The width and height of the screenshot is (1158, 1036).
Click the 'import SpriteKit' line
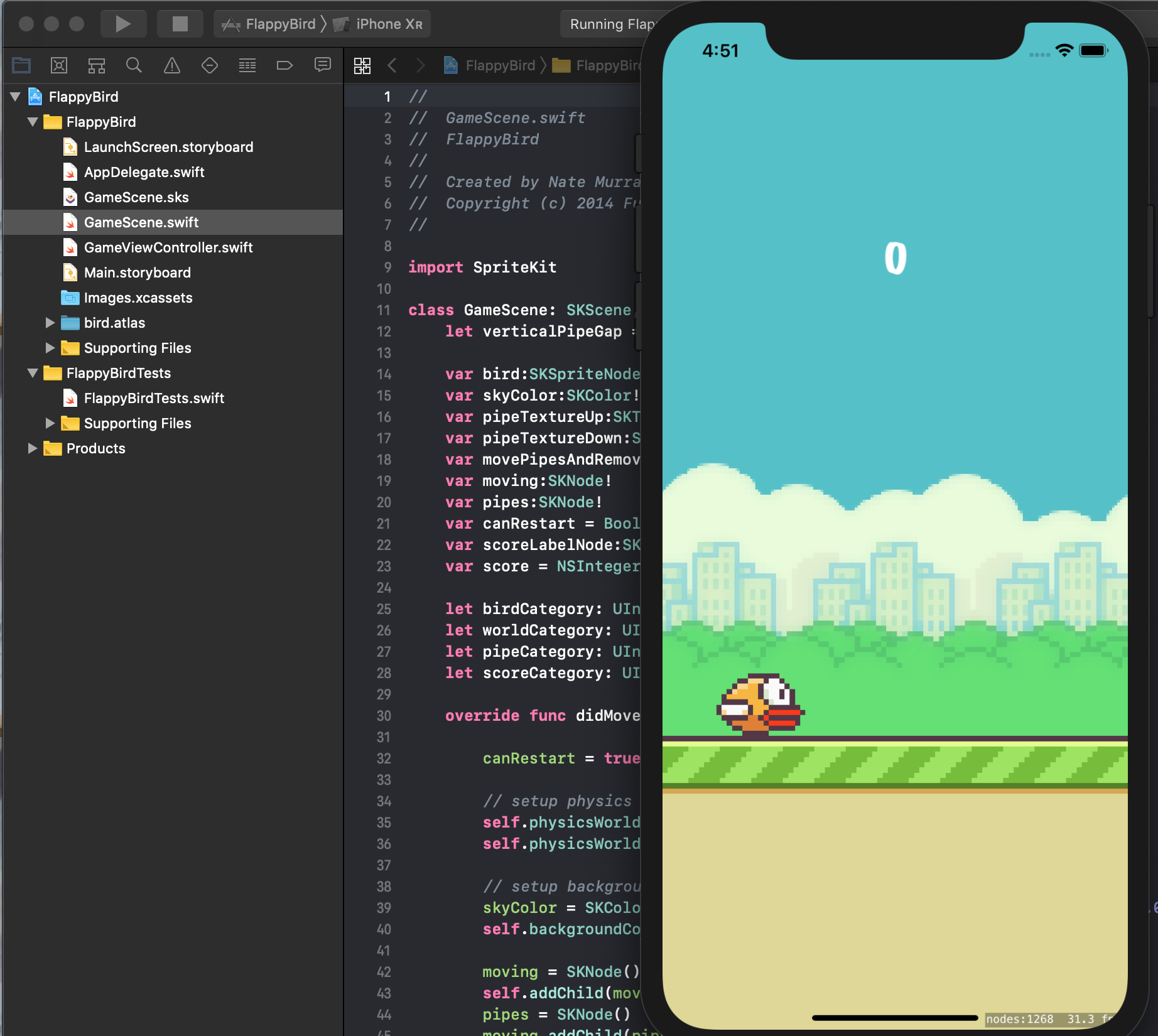point(482,267)
